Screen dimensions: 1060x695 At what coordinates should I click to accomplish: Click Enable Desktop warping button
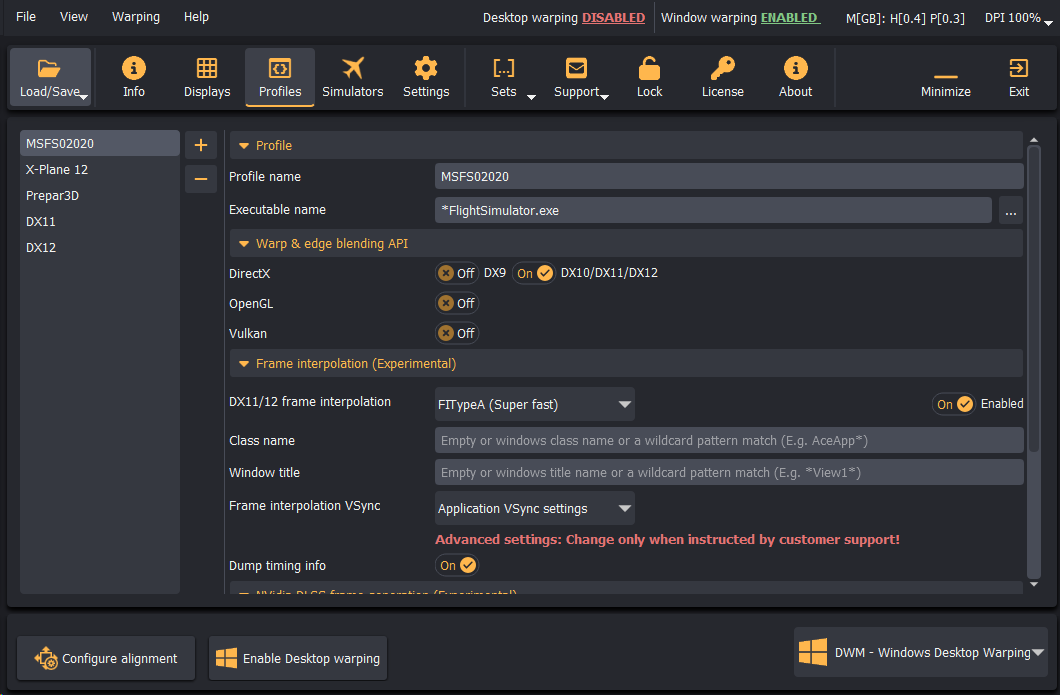click(x=298, y=658)
